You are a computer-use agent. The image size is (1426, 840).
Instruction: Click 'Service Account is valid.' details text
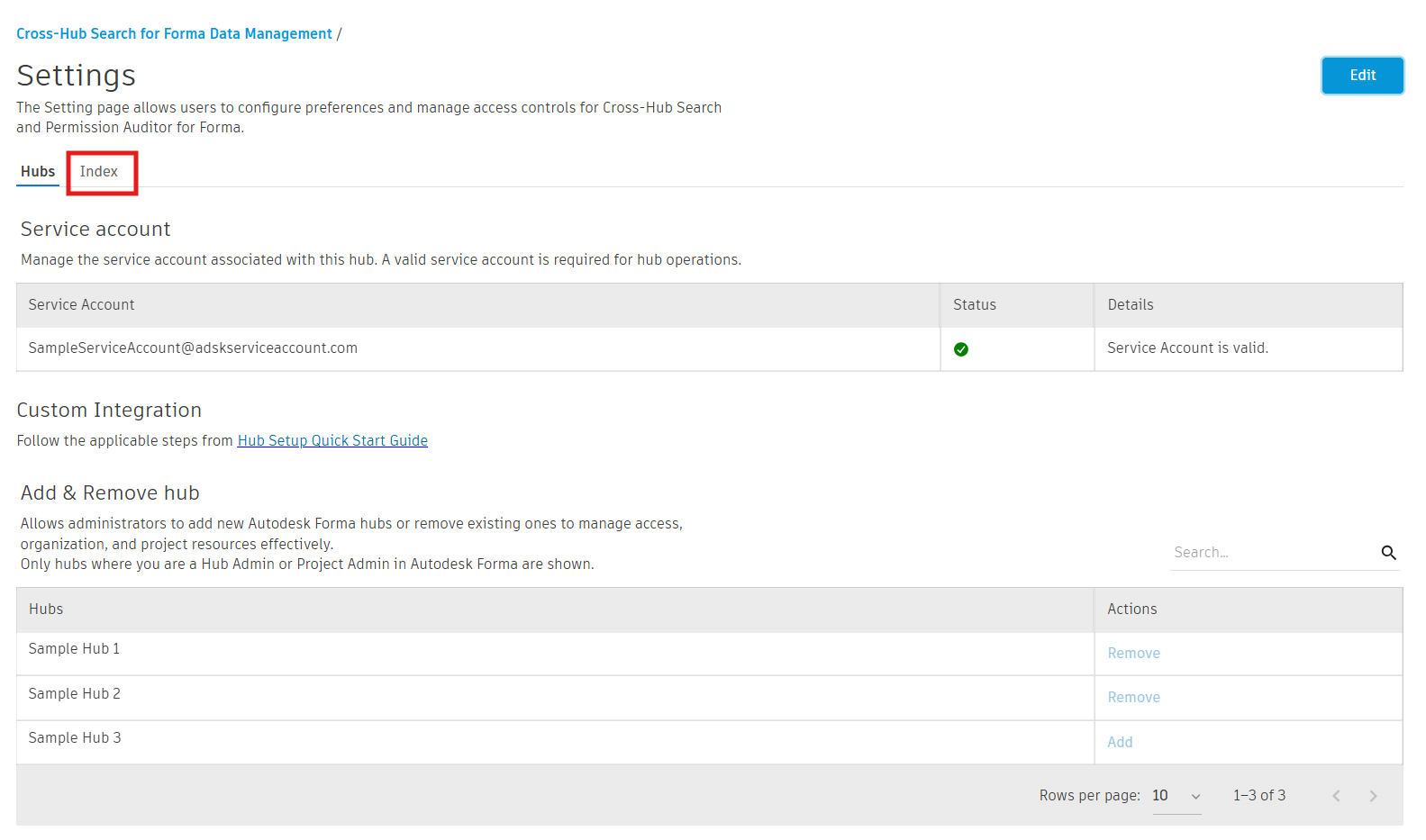point(1187,348)
